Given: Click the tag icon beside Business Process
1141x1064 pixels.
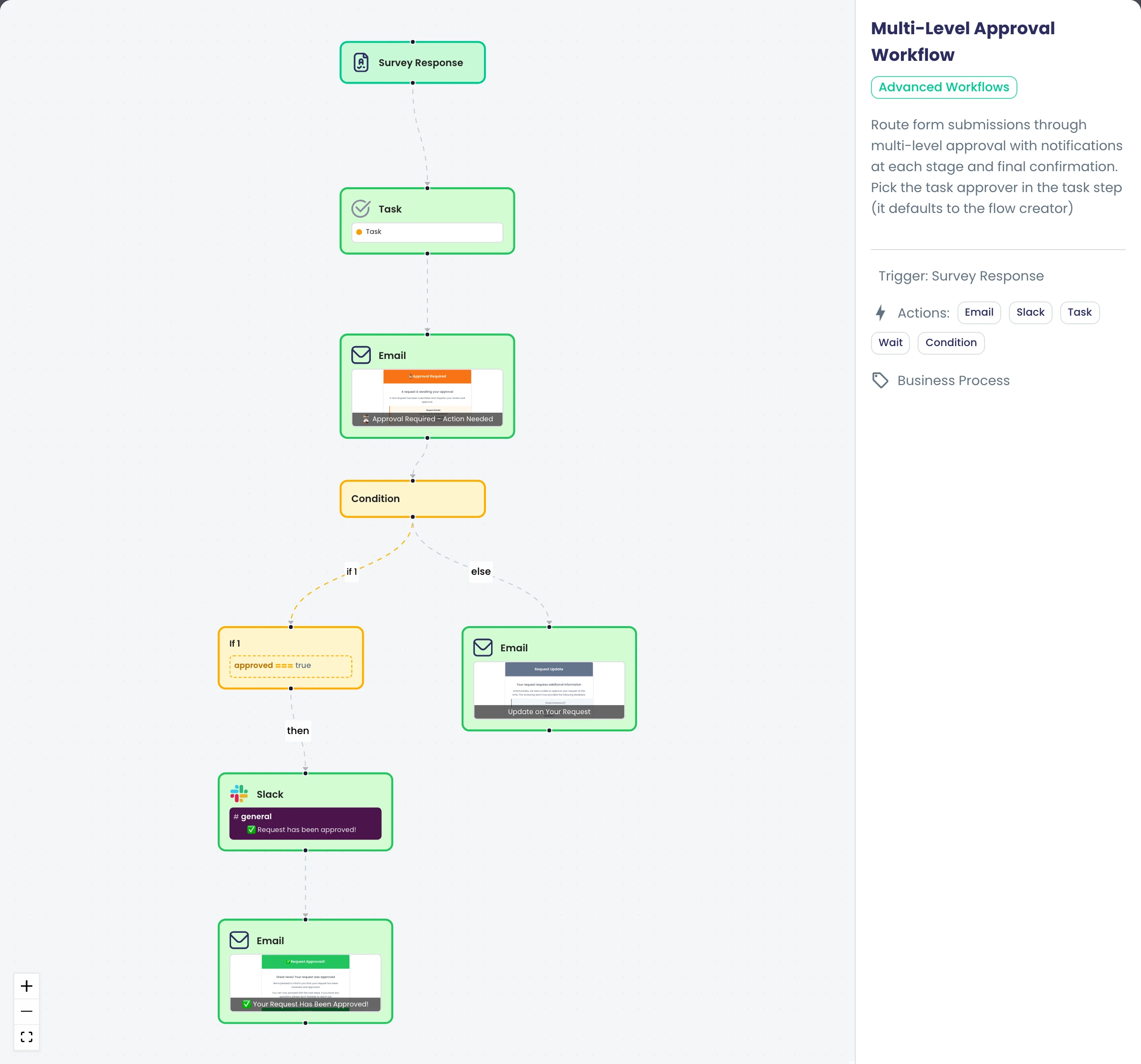Looking at the screenshot, I should point(880,380).
